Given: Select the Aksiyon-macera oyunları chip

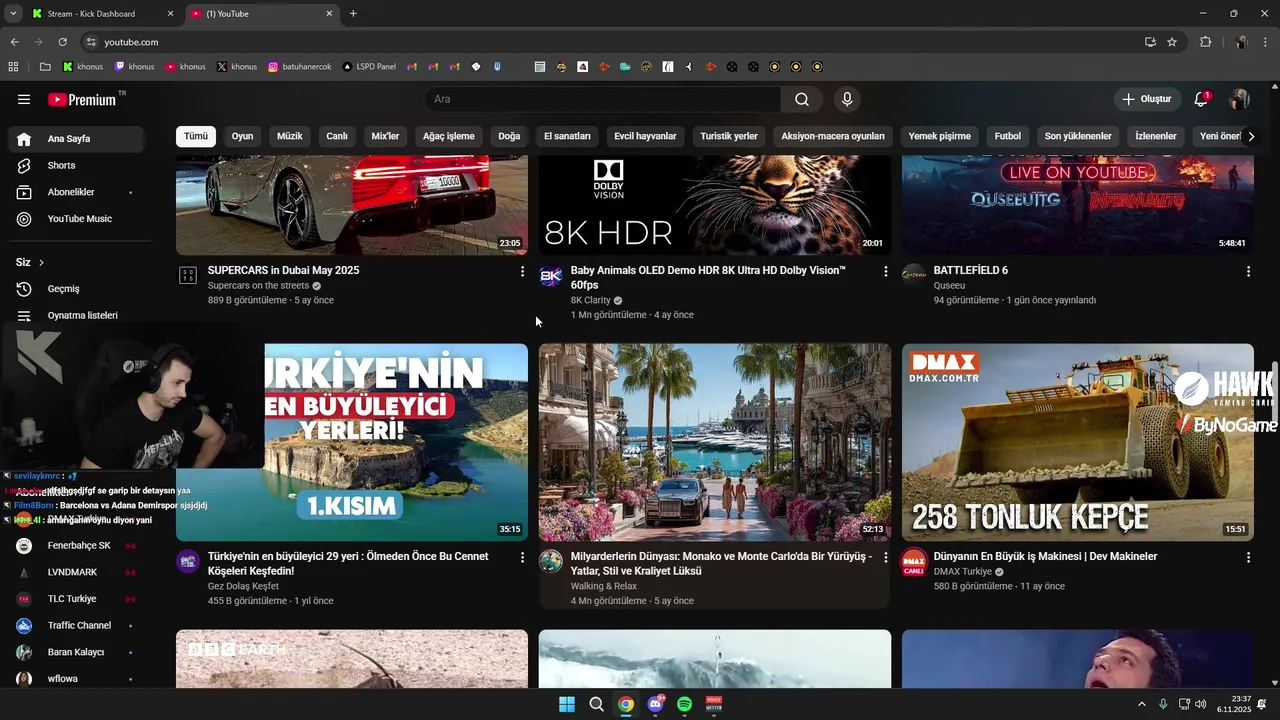Looking at the screenshot, I should [833, 137].
